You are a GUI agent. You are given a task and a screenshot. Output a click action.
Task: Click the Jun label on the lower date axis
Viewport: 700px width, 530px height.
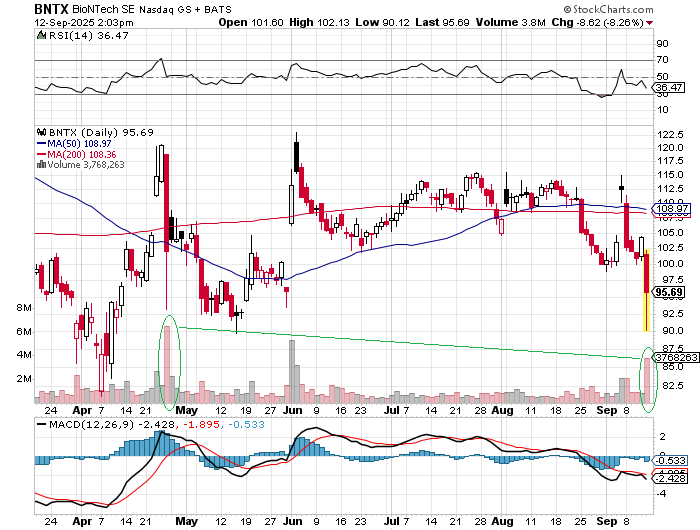click(x=292, y=521)
